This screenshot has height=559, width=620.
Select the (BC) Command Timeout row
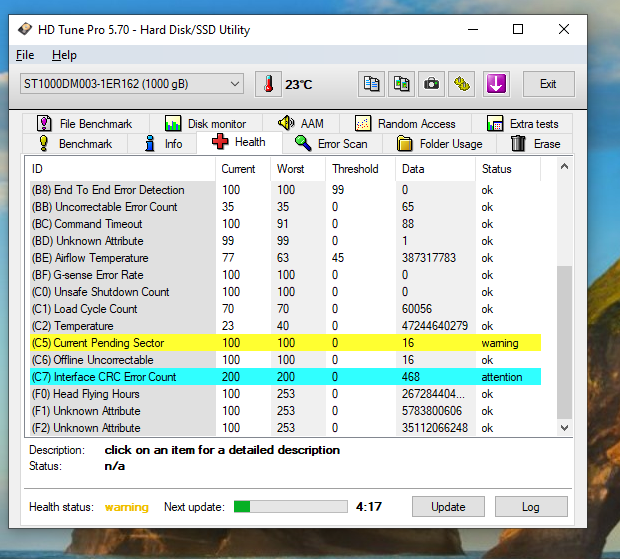coord(285,224)
